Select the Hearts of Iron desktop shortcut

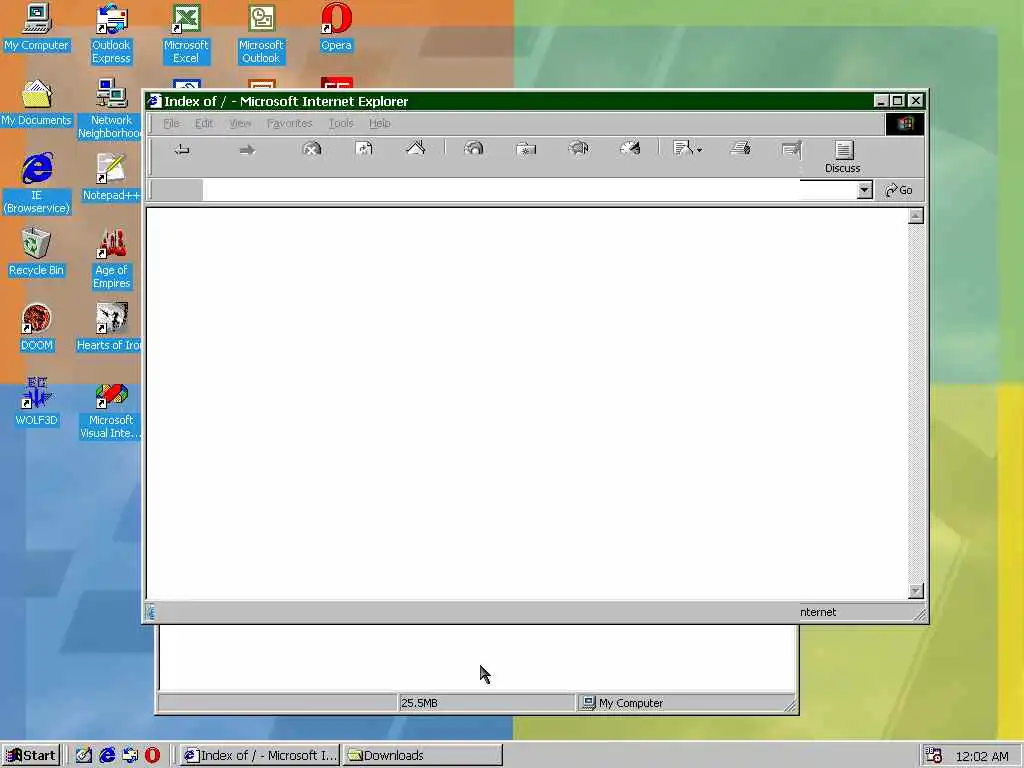pyautogui.click(x=110, y=328)
